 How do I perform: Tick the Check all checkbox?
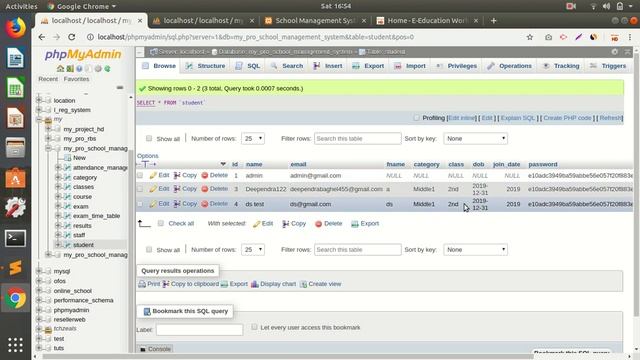(161, 223)
